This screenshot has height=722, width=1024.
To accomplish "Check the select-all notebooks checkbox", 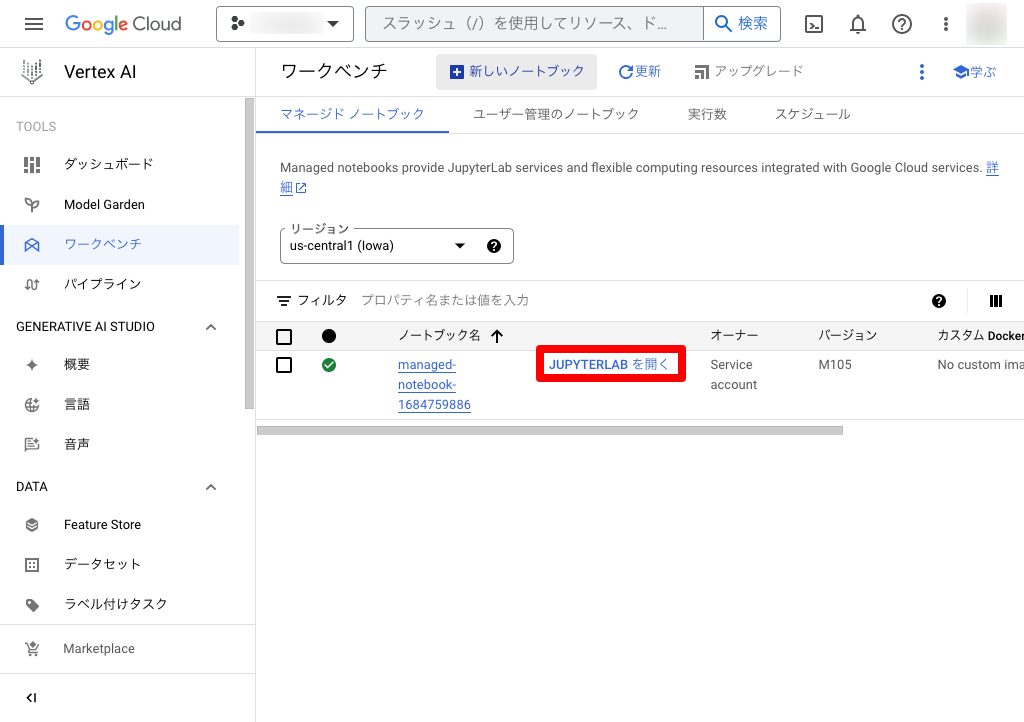I will 284,336.
